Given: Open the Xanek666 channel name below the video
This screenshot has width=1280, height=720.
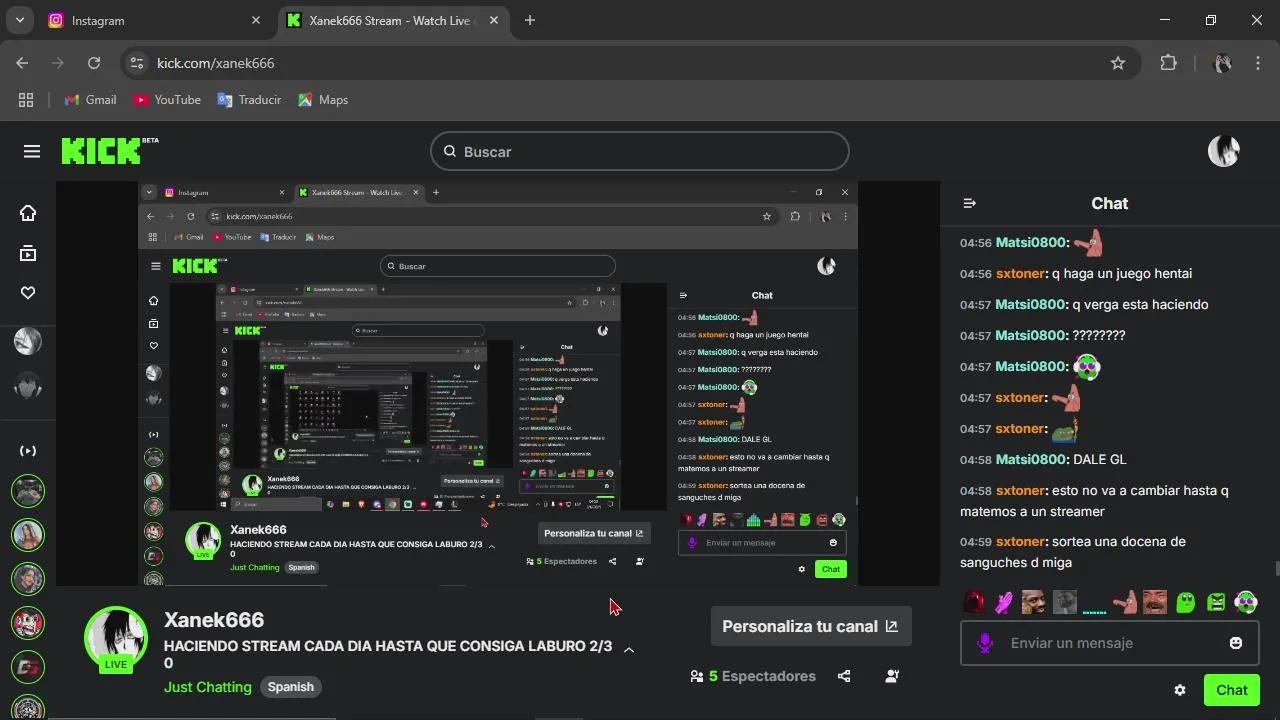Looking at the screenshot, I should [x=214, y=620].
